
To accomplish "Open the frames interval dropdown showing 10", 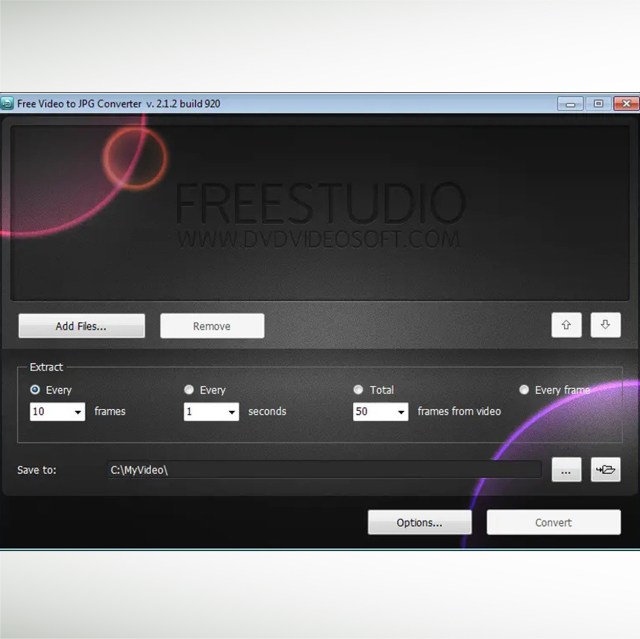I will pyautogui.click(x=57, y=412).
